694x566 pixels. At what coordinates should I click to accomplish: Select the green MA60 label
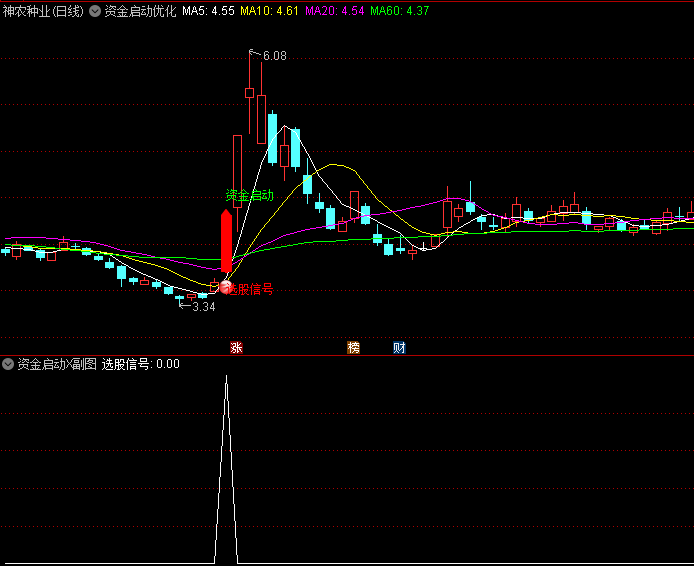[399, 12]
